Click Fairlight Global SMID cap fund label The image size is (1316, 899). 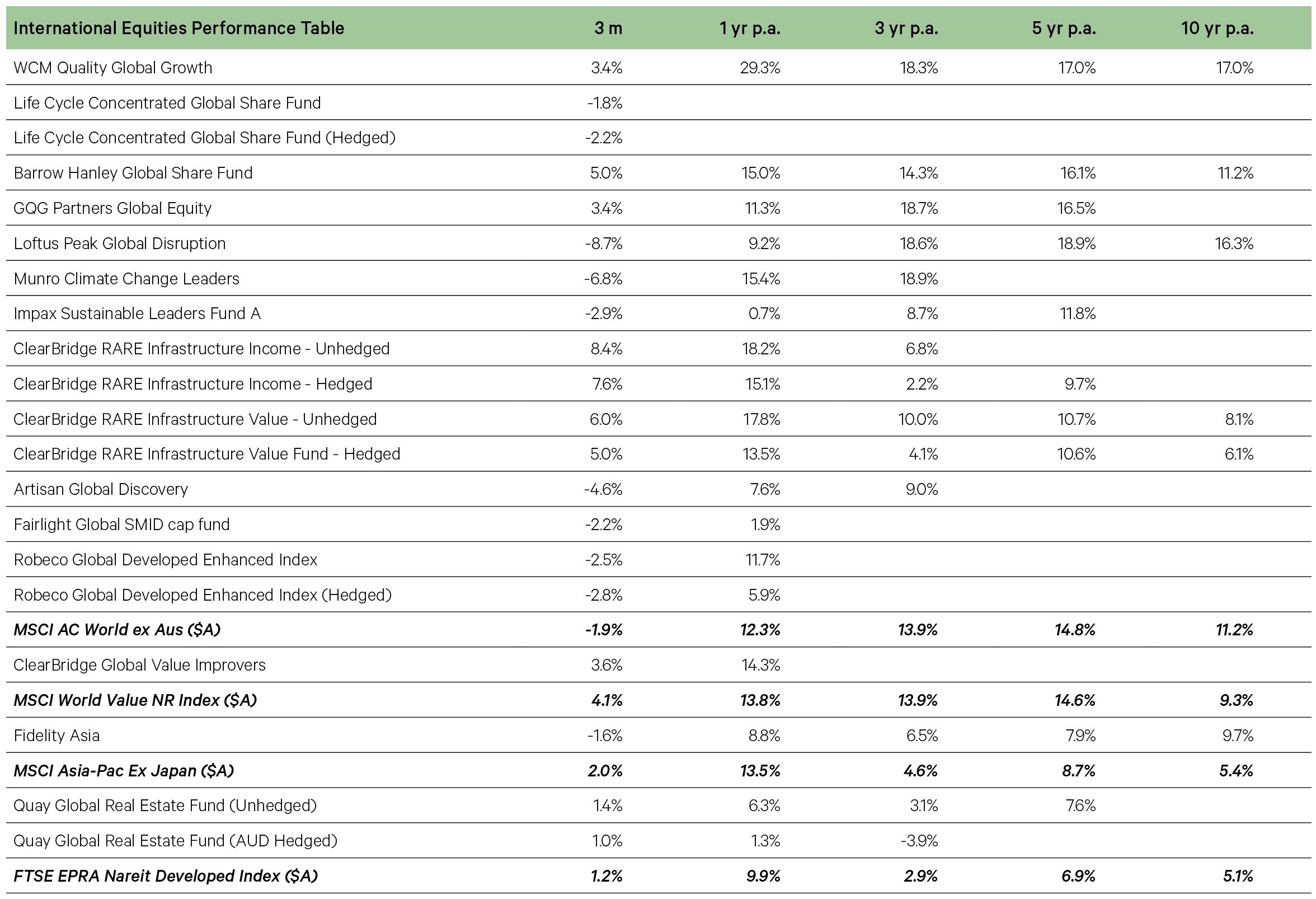pos(121,525)
